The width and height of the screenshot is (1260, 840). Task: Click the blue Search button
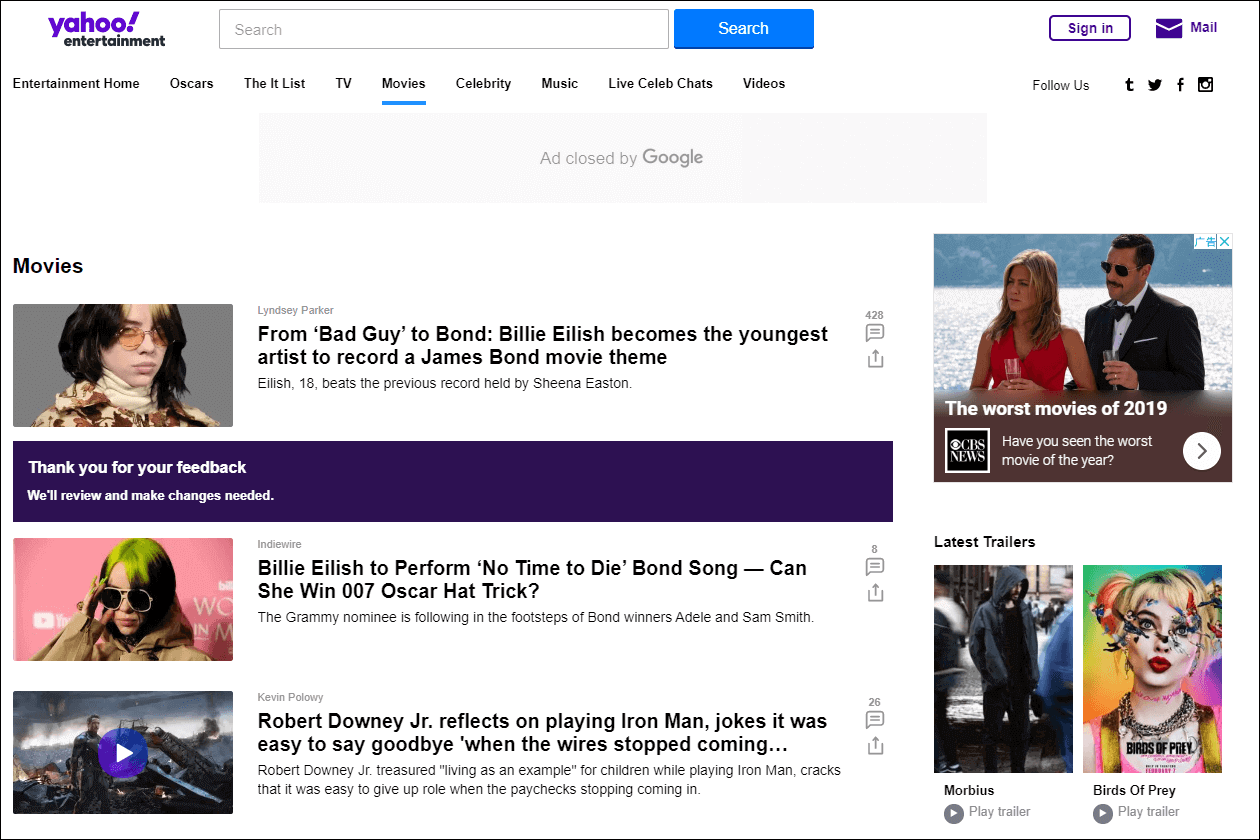[744, 29]
